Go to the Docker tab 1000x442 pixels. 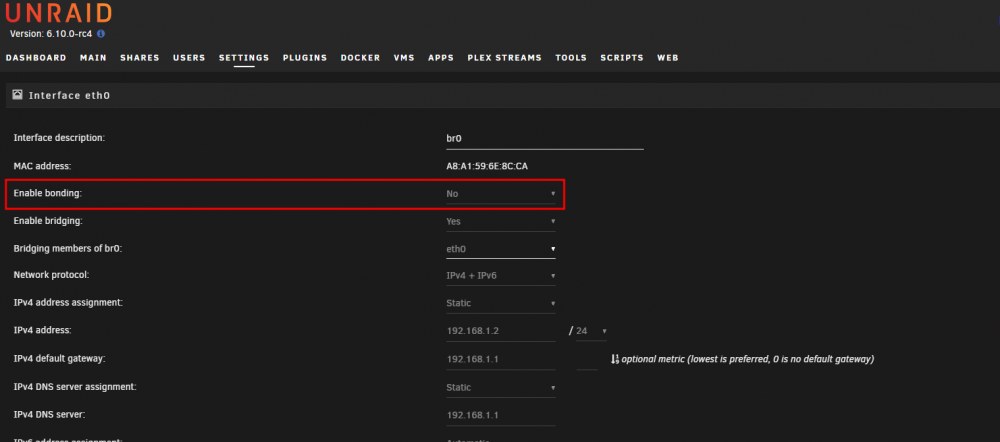(360, 57)
